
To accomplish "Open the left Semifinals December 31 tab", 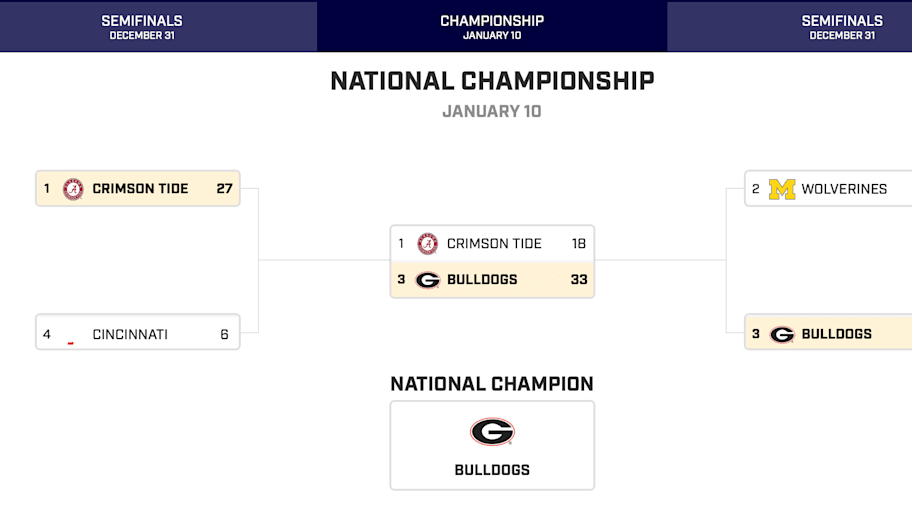I will [142, 26].
